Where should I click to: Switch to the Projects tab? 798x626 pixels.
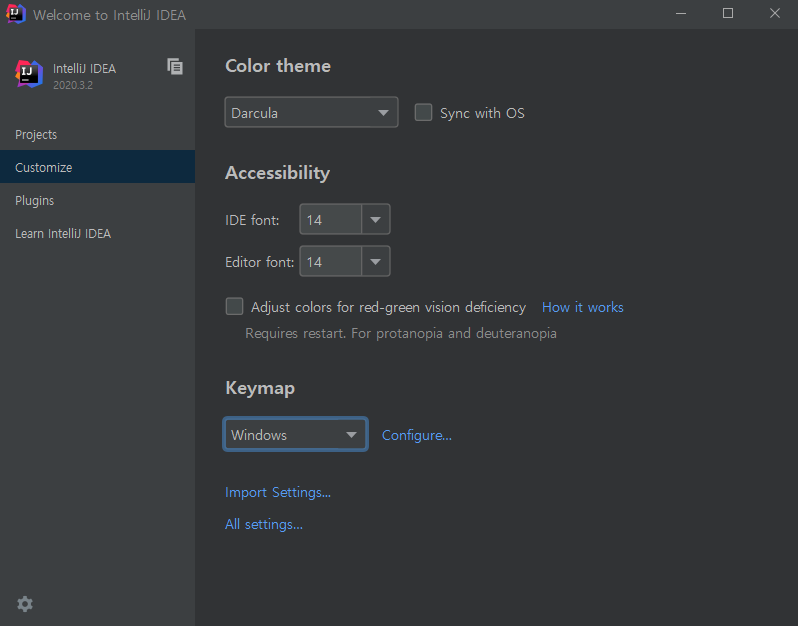[97, 134]
